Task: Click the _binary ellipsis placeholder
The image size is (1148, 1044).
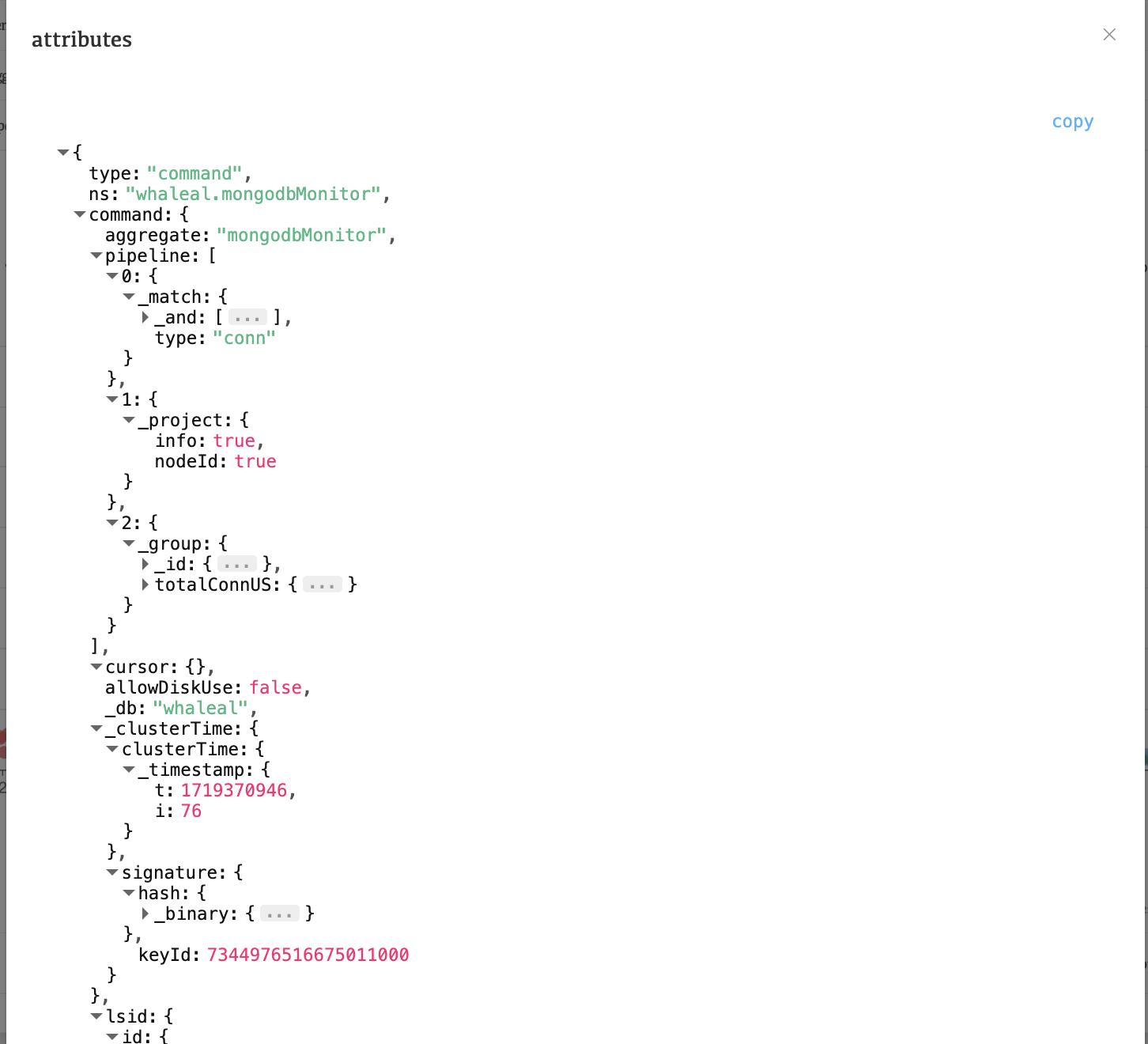Action: 280,914
